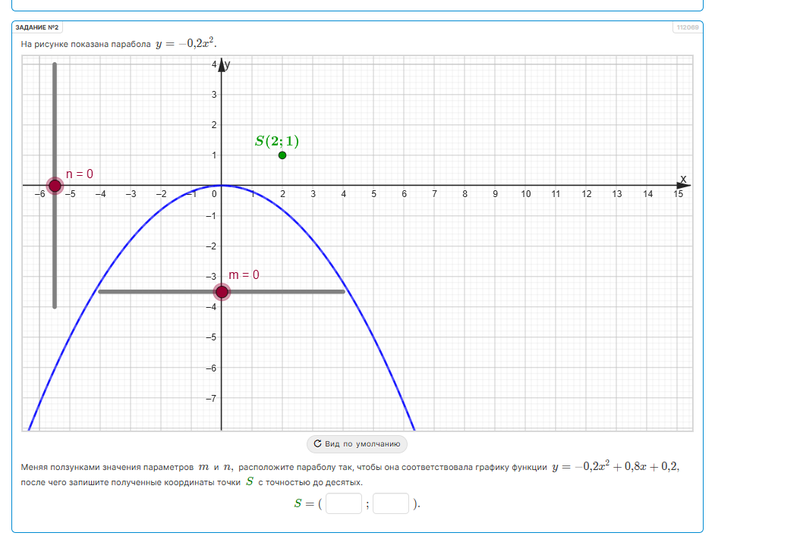800x539 pixels.
Task: Focus the second S coordinate input field
Action: (x=391, y=503)
